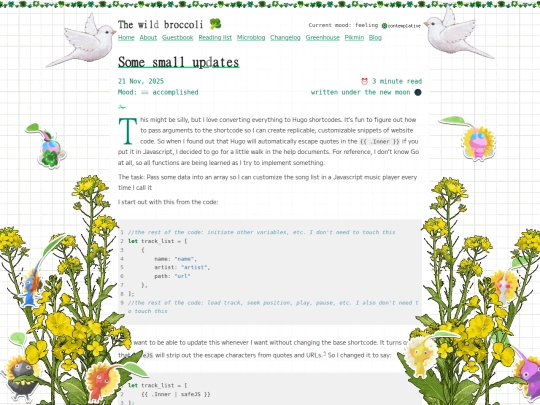The height and width of the screenshot is (405, 540).
Task: Open the Home page link
Action: 126,38
